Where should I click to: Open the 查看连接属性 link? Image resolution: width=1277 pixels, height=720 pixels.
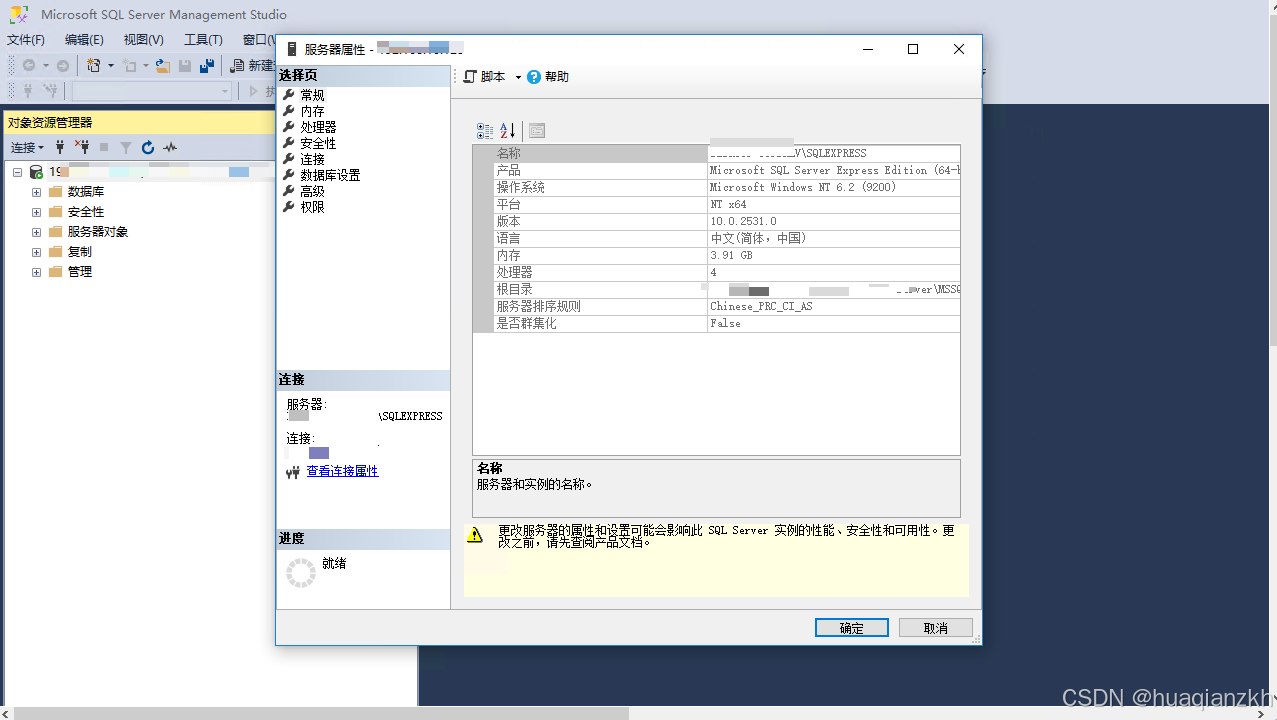click(x=342, y=471)
